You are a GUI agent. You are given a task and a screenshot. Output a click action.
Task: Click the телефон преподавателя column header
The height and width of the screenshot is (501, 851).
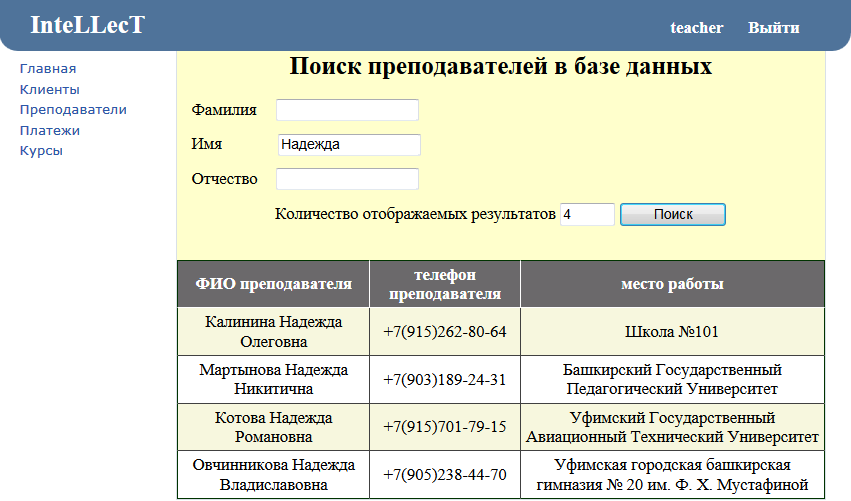445,284
